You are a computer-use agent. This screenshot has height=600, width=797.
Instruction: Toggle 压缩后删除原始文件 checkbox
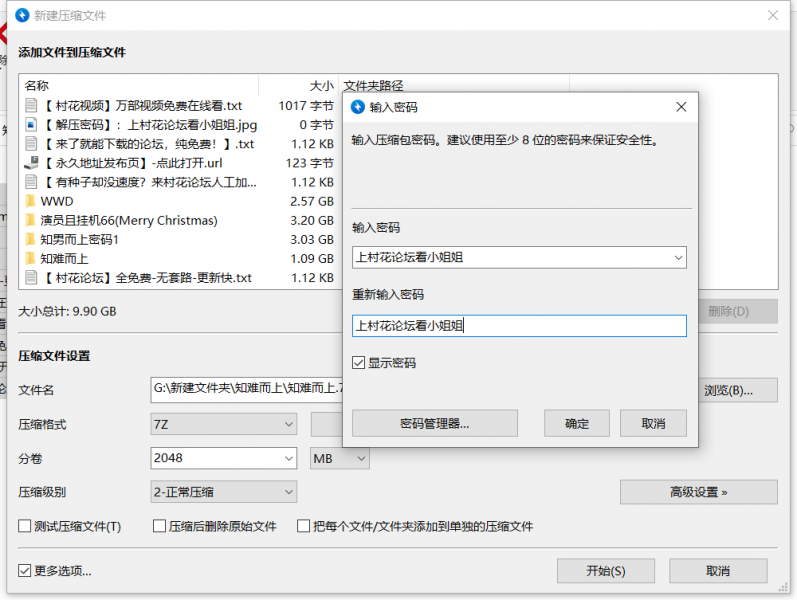[159, 527]
